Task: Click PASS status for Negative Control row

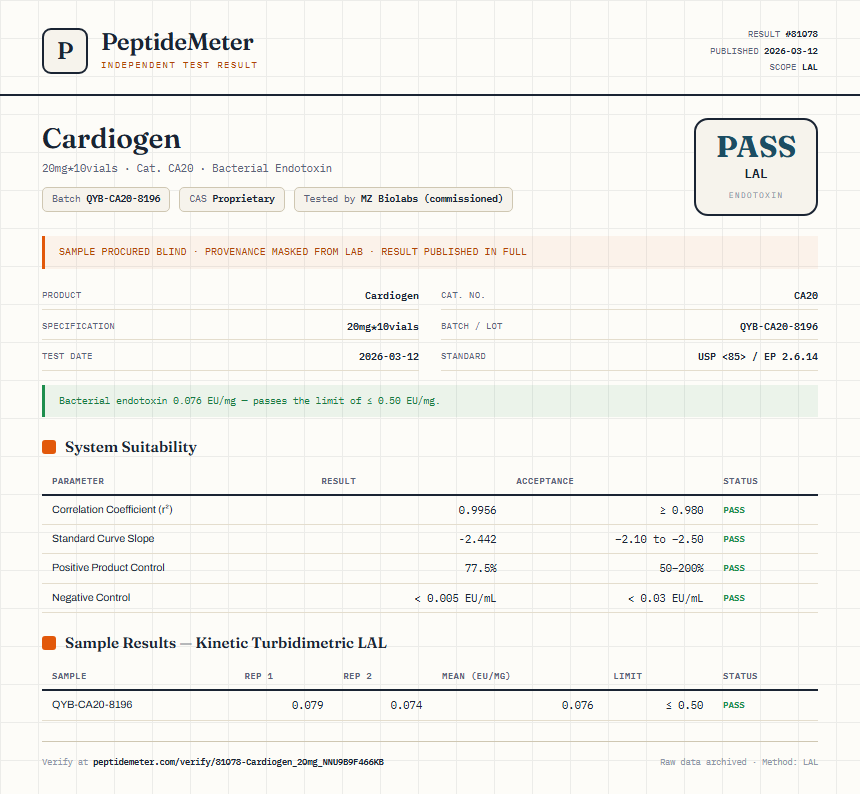Action: tap(734, 598)
